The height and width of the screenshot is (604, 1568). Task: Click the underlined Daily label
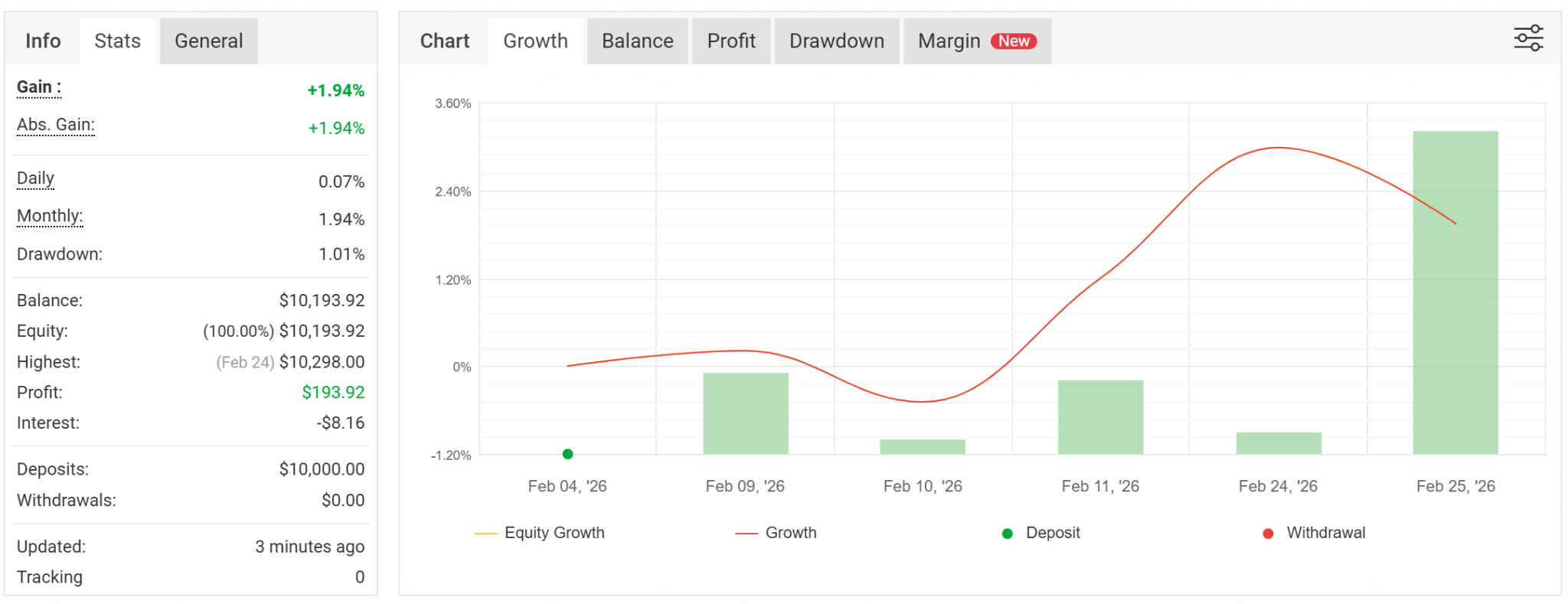[x=35, y=178]
